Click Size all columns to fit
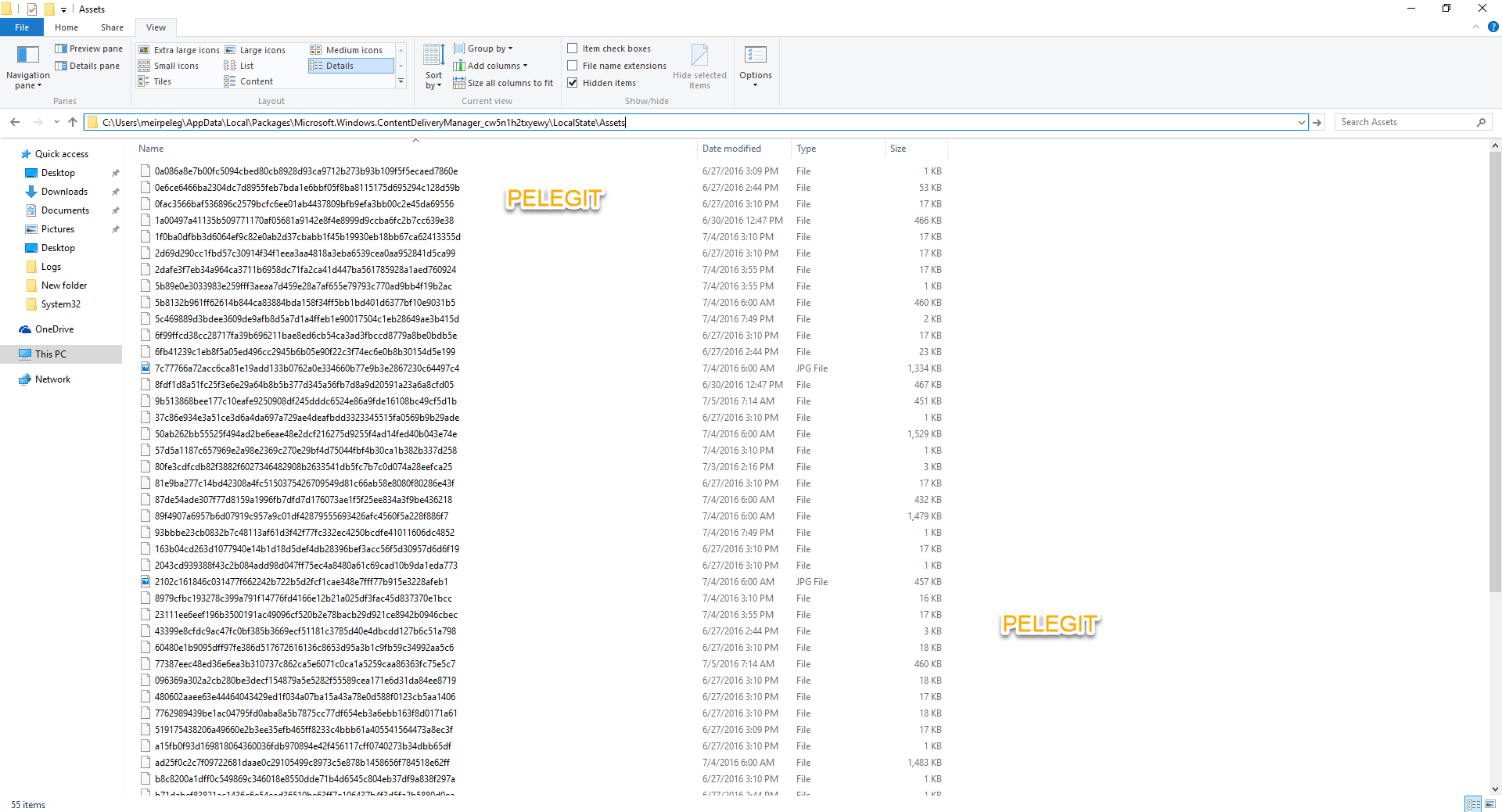This screenshot has width=1502, height=812. (x=503, y=83)
